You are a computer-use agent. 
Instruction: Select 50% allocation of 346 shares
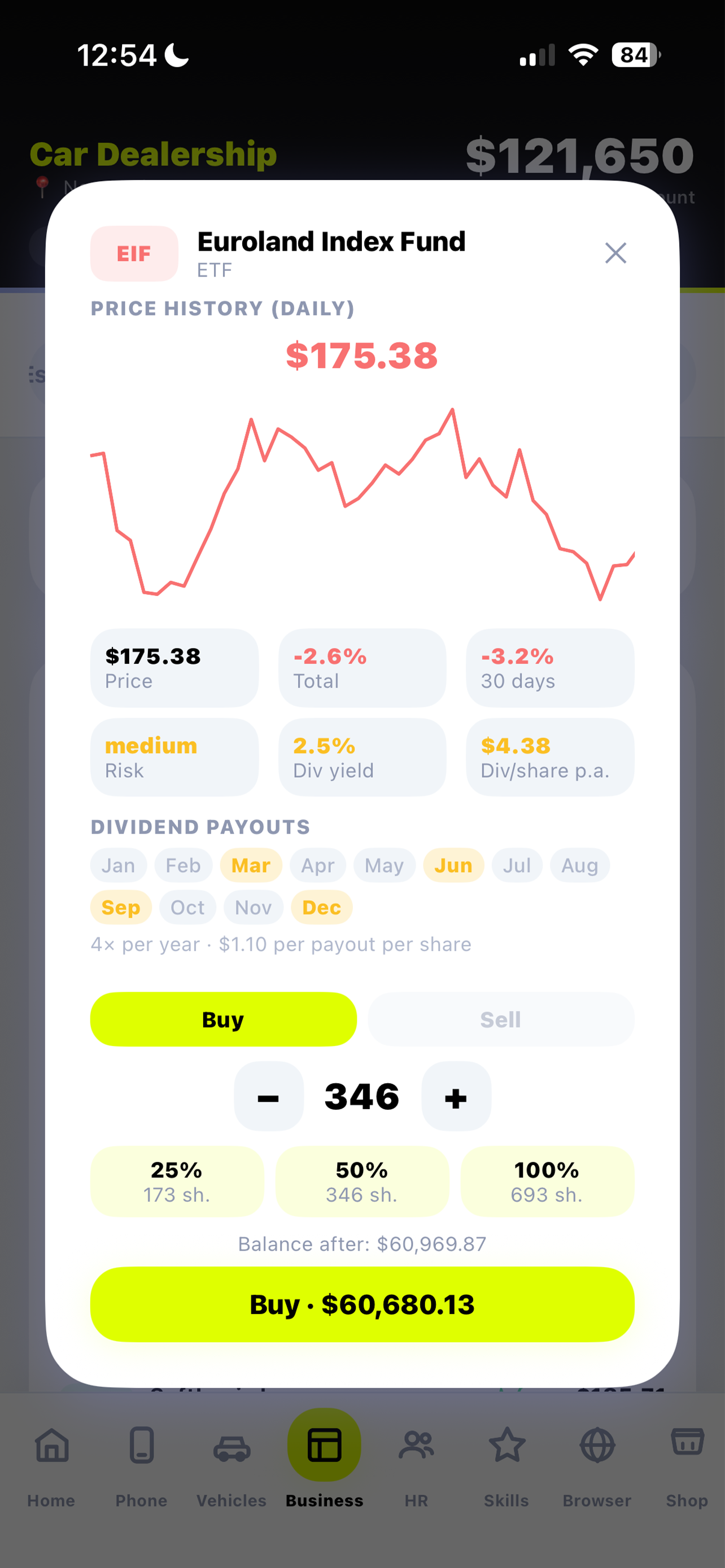362,1181
